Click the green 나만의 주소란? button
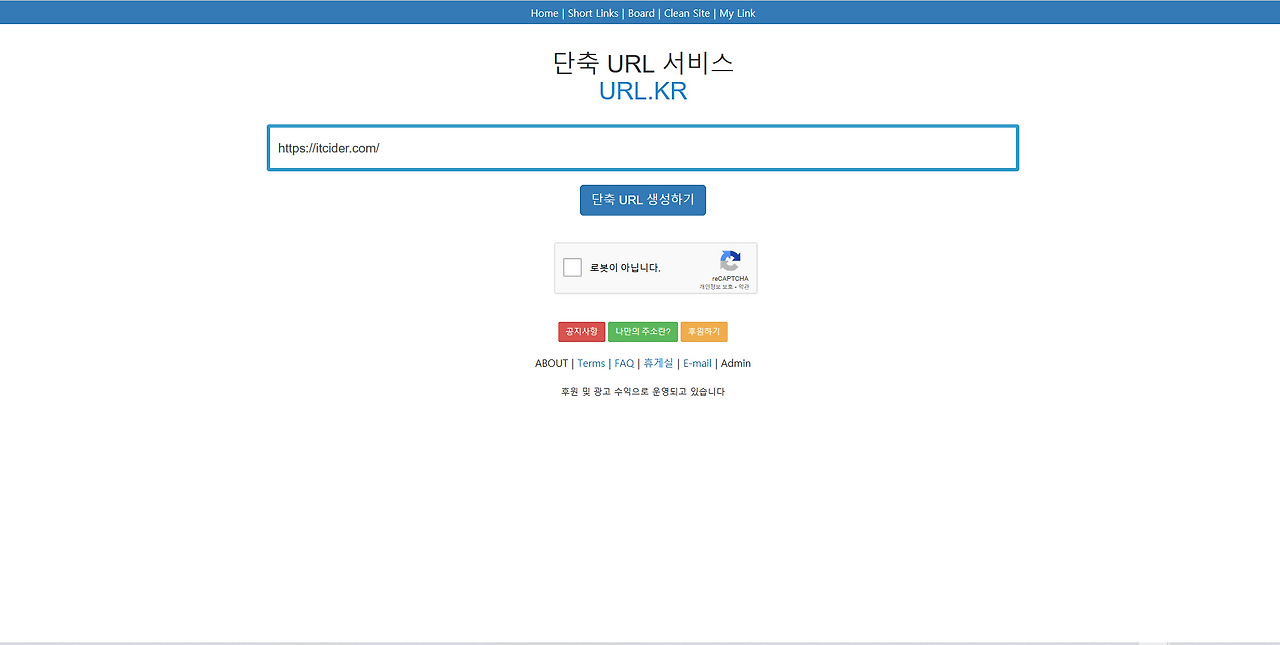The height and width of the screenshot is (645, 1280). pyautogui.click(x=642, y=331)
